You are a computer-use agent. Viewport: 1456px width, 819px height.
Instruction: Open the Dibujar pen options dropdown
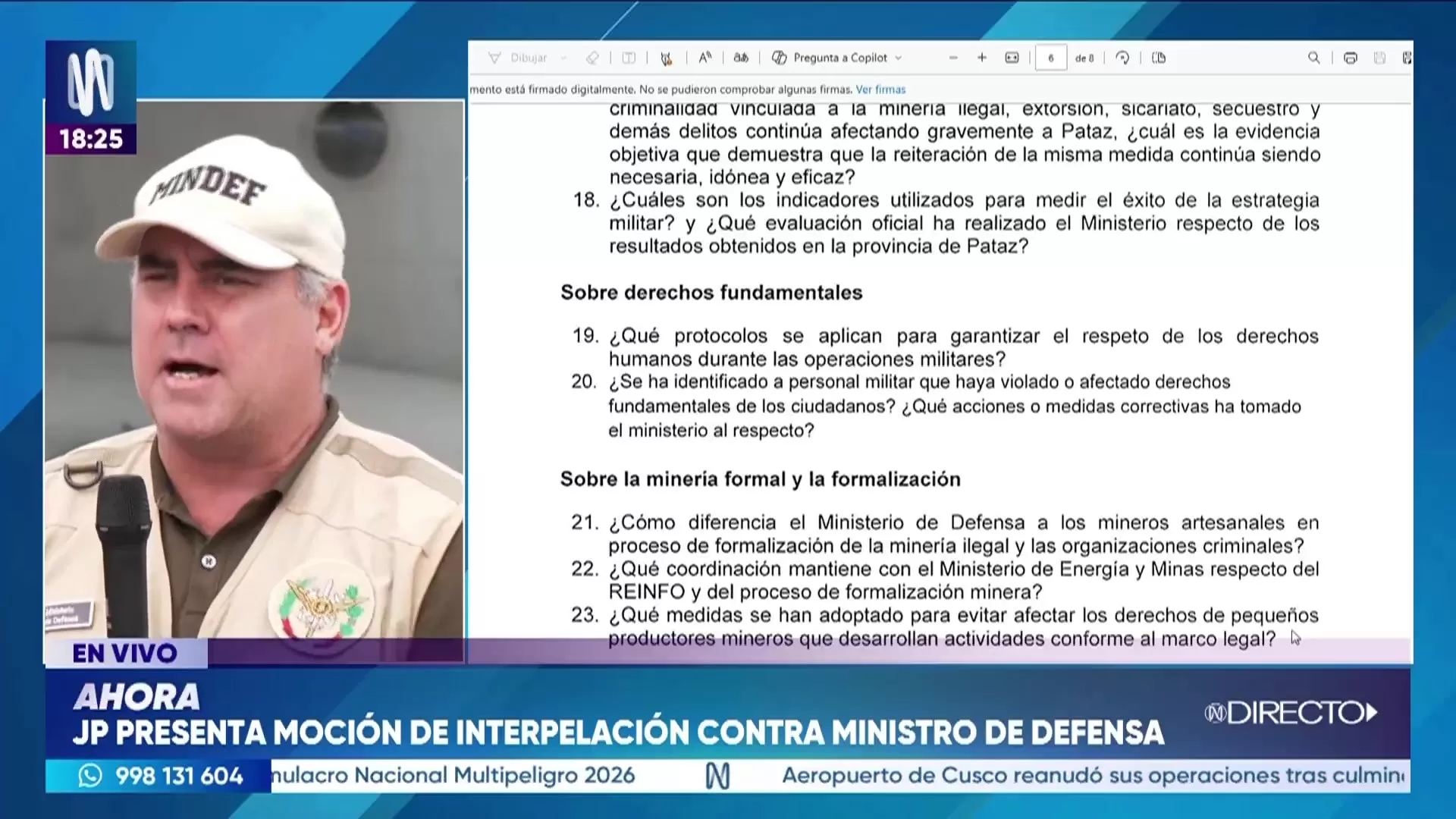(x=563, y=58)
